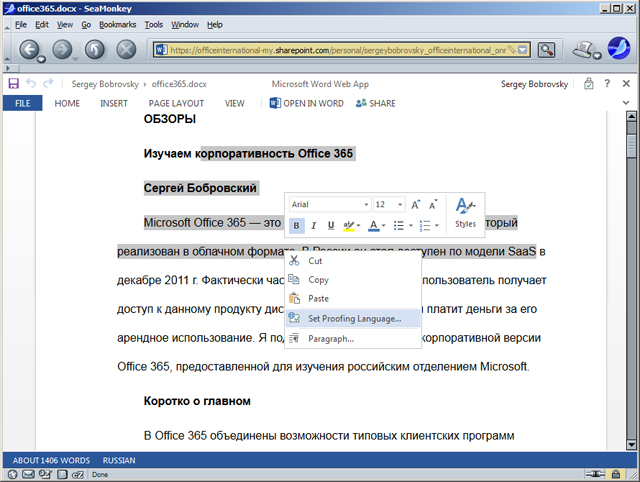The image size is (640, 482).
Task: Reload the page with the Reload button
Action: pos(94,50)
